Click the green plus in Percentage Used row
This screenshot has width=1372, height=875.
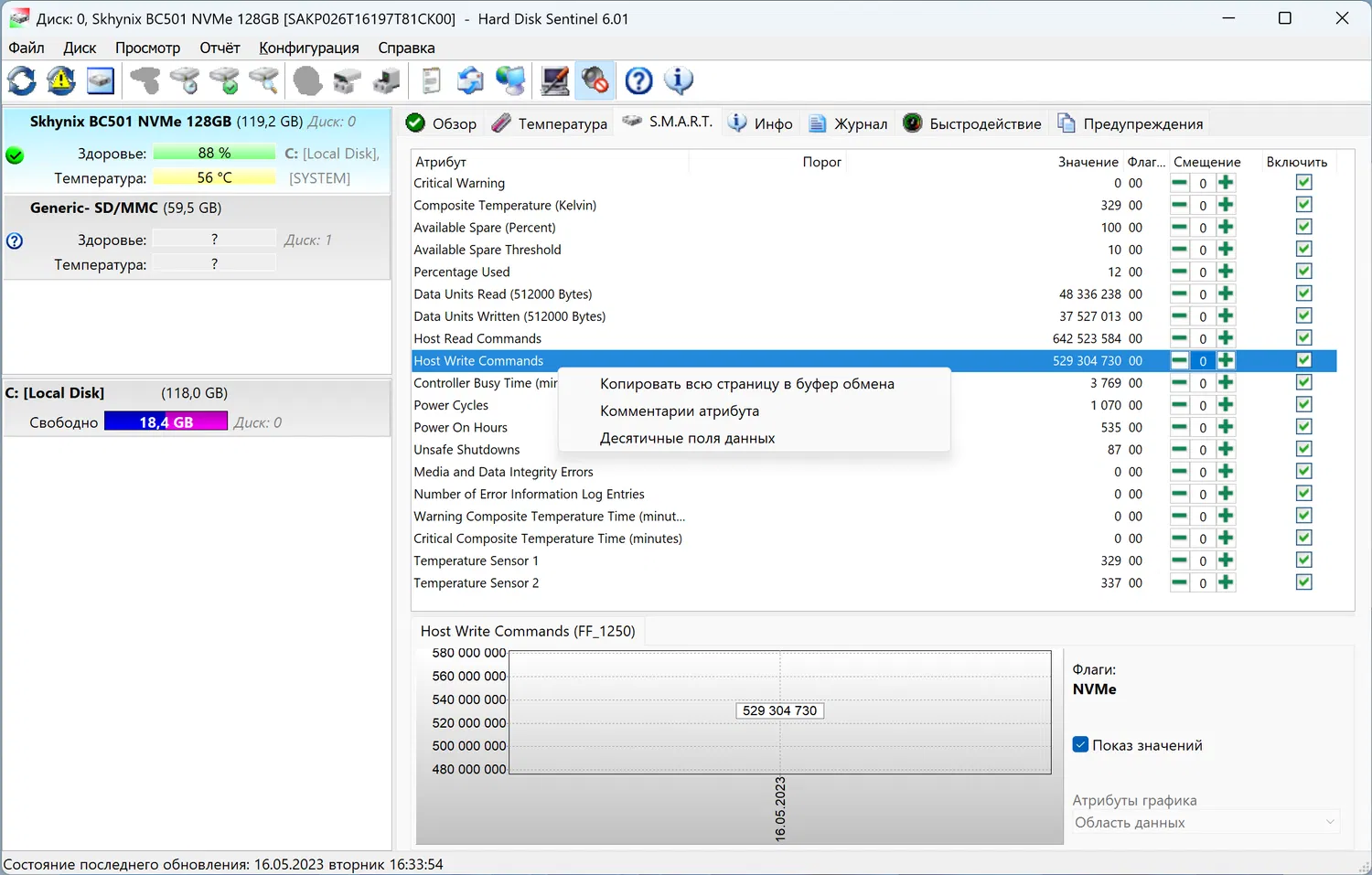[x=1226, y=272]
